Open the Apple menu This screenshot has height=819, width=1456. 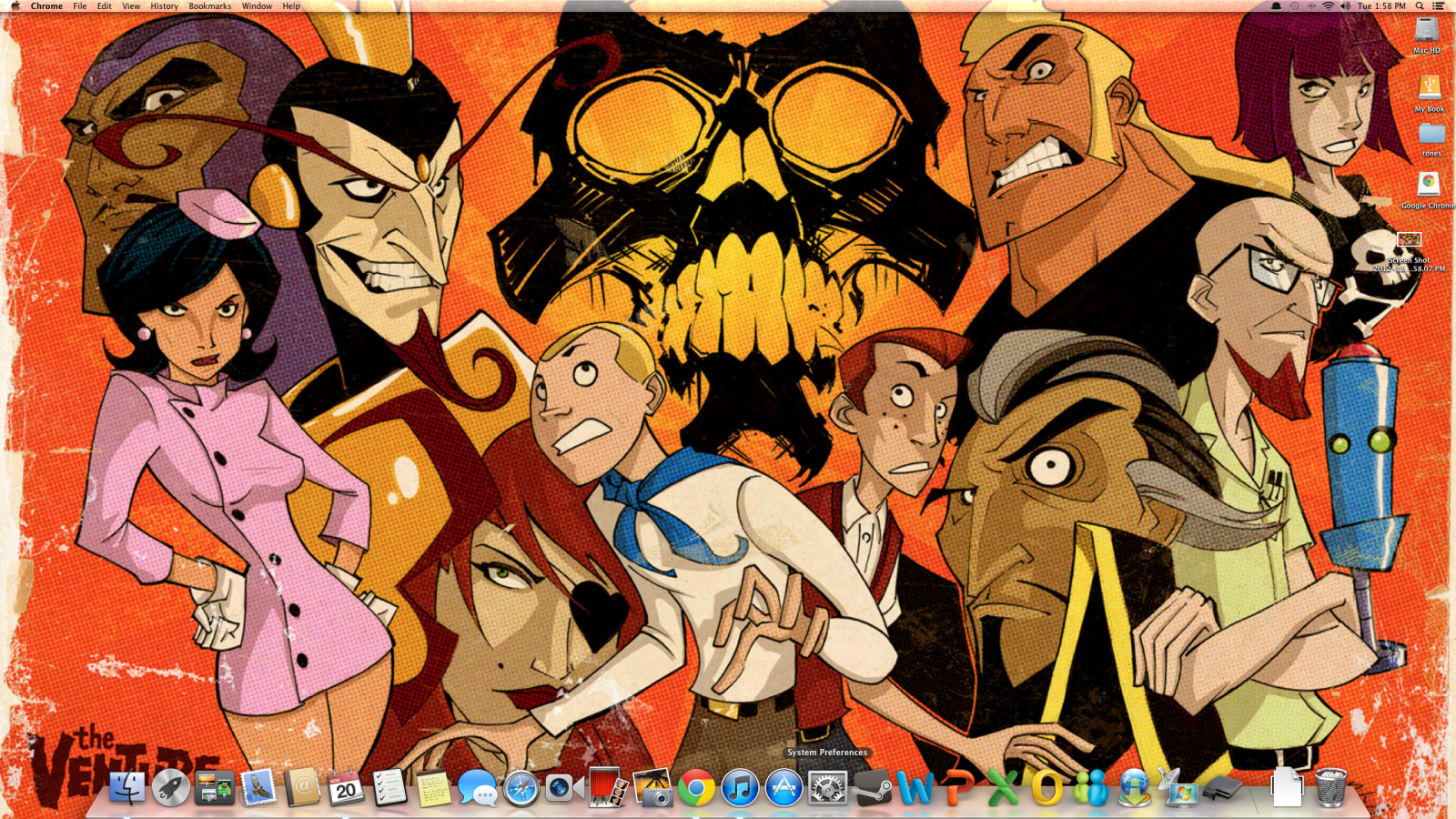point(15,5)
